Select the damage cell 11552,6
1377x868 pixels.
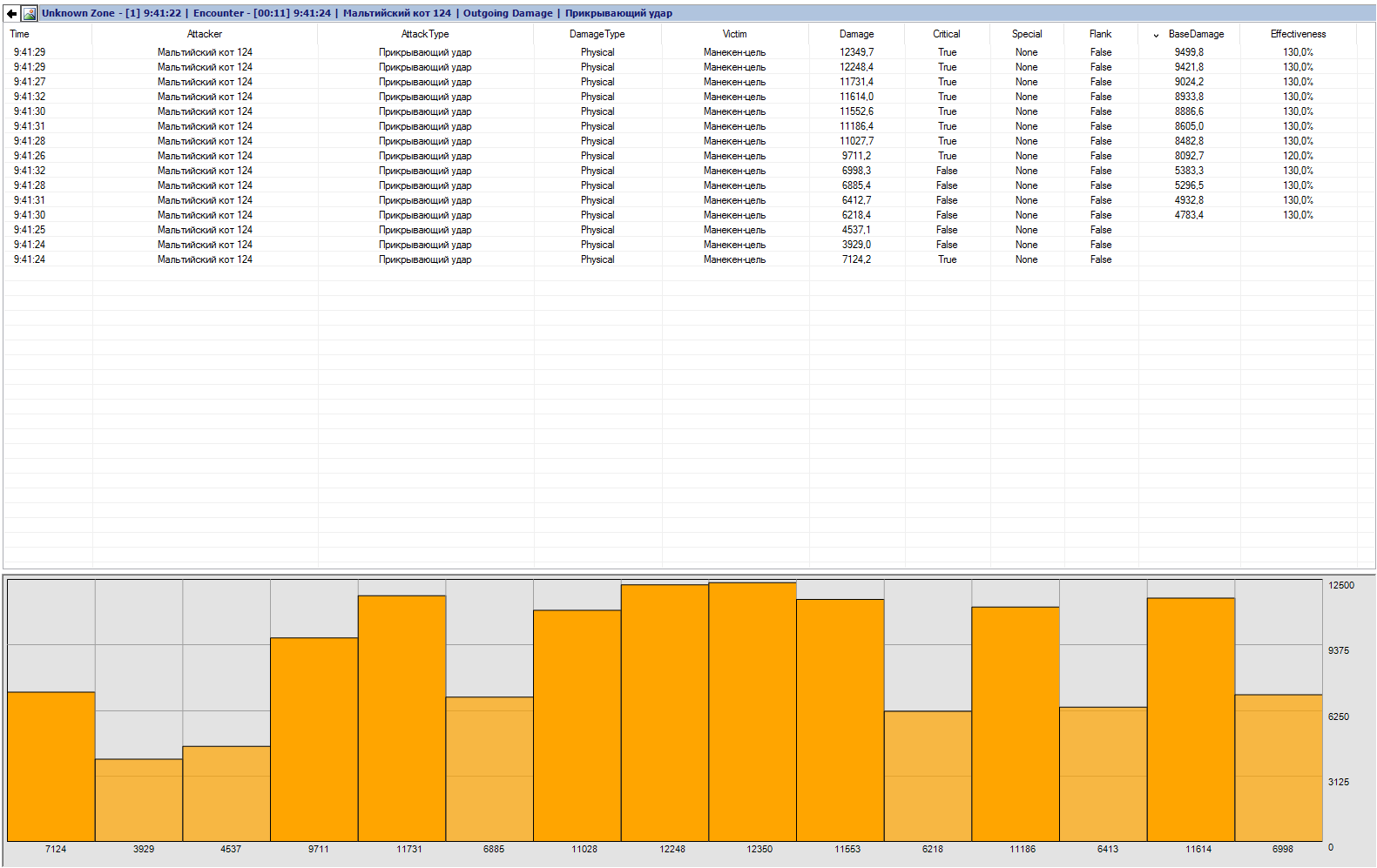tap(856, 111)
